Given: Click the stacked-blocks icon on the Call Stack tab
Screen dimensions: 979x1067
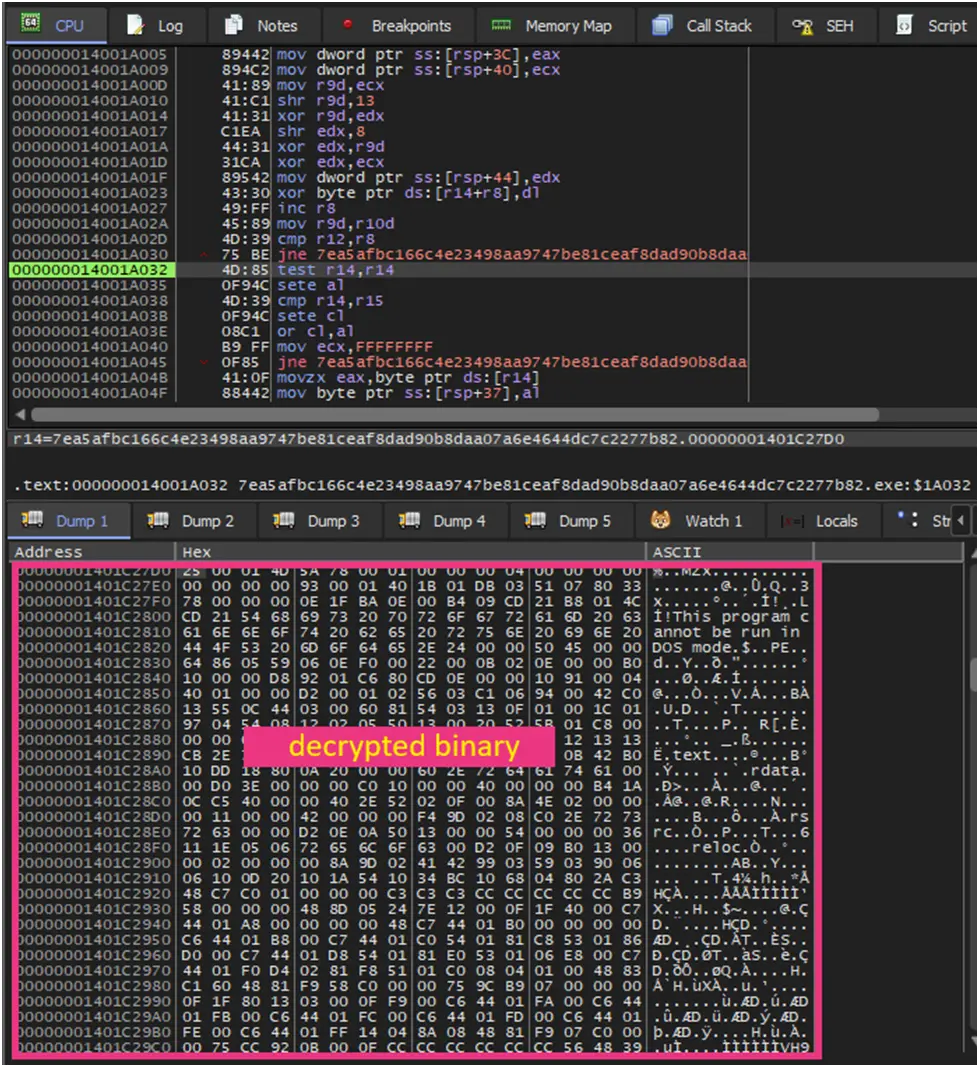Looking at the screenshot, I should click(661, 25).
